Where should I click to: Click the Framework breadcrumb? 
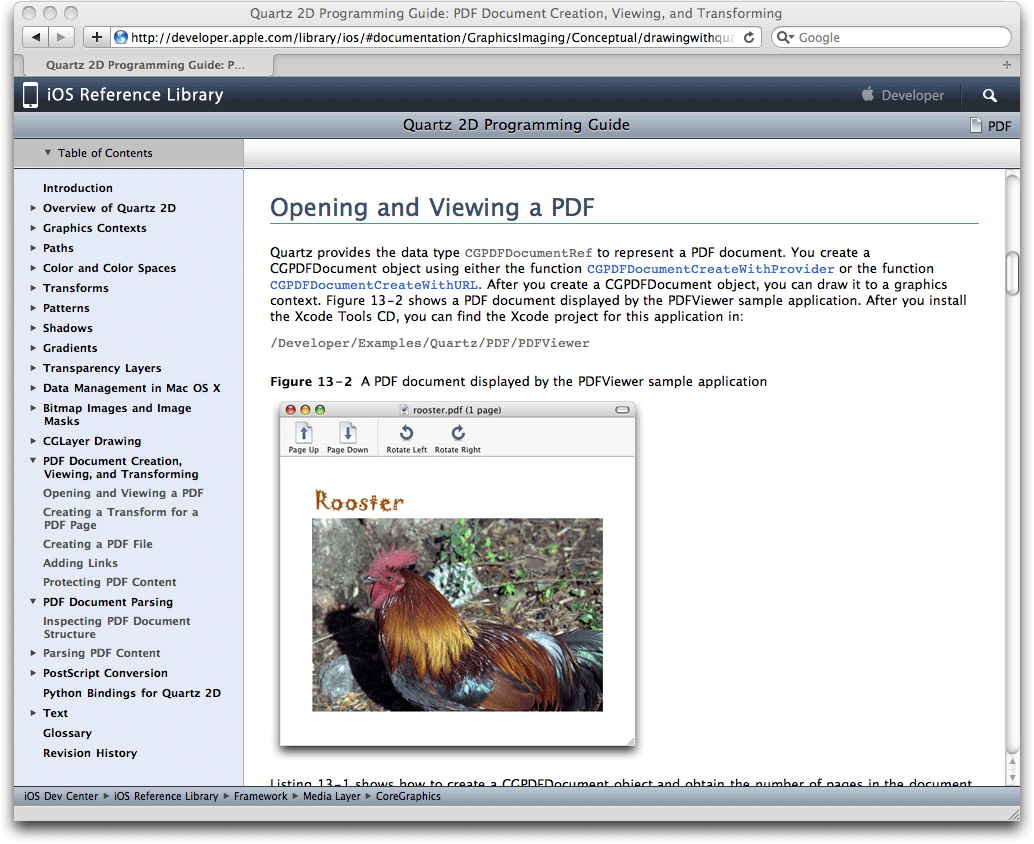coord(260,796)
